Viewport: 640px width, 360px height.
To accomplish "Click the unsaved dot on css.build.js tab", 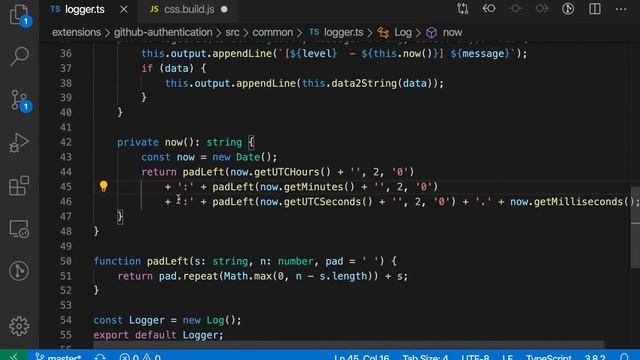I will tap(224, 9).
